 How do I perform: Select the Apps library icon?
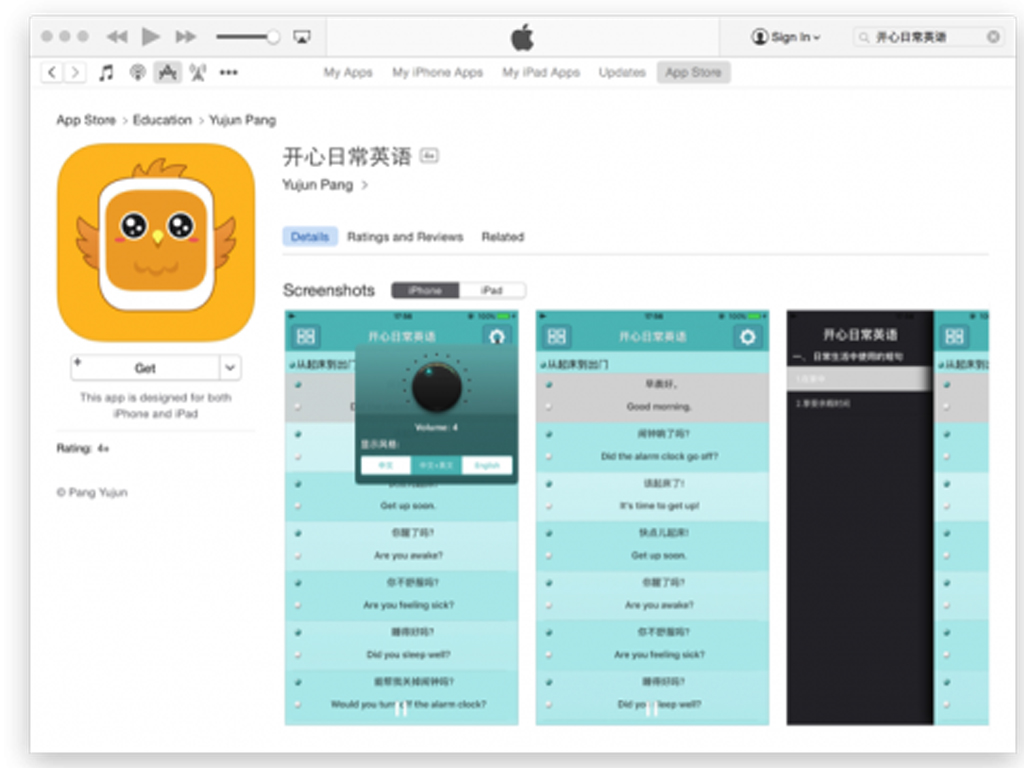click(x=168, y=72)
